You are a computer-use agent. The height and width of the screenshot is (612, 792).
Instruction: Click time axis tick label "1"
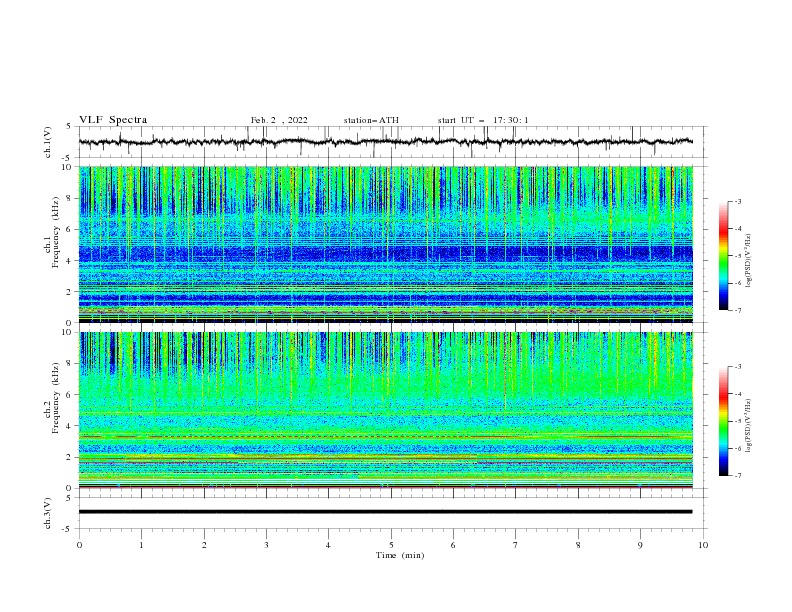pyautogui.click(x=141, y=545)
